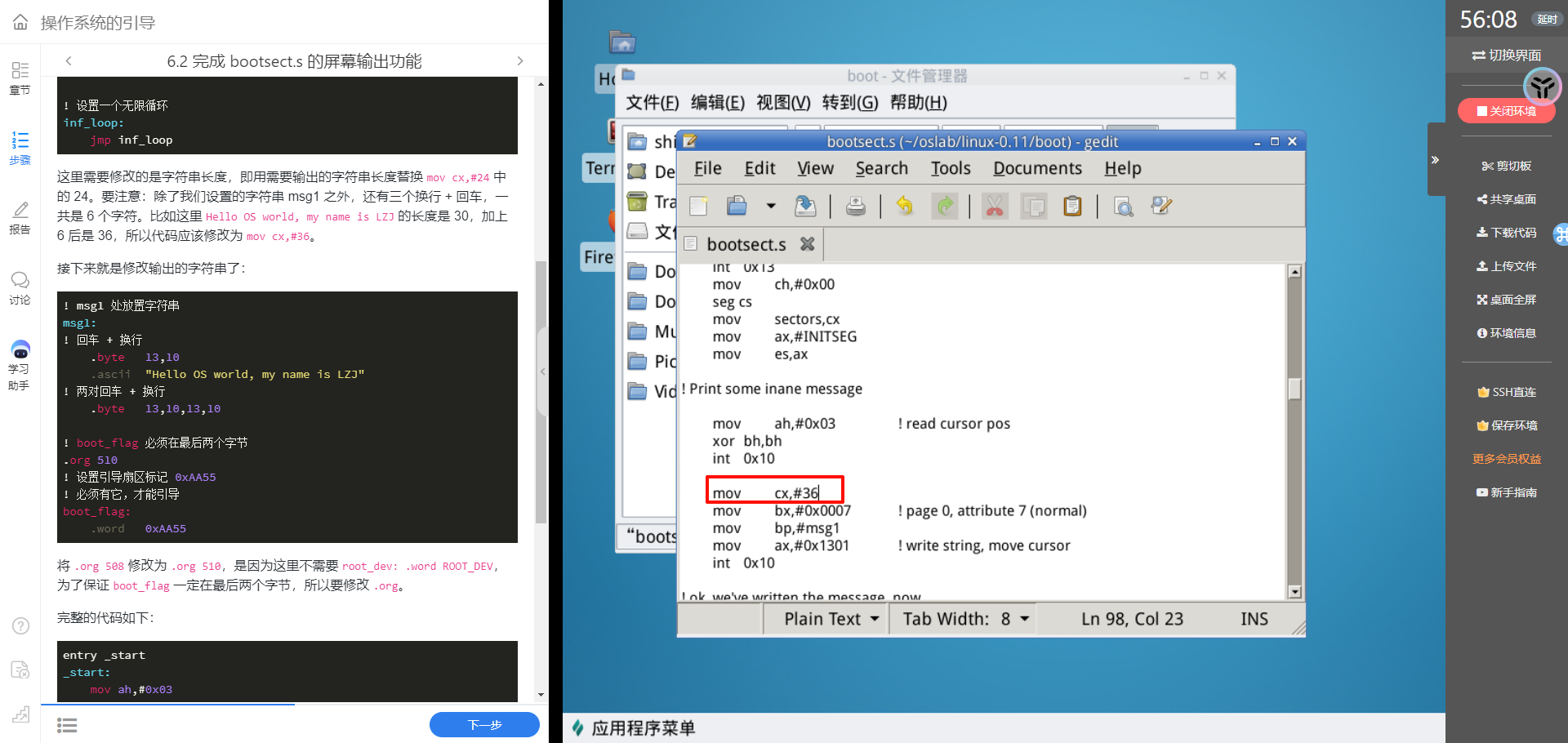Save the bootsect.s file in gedit

click(805, 206)
